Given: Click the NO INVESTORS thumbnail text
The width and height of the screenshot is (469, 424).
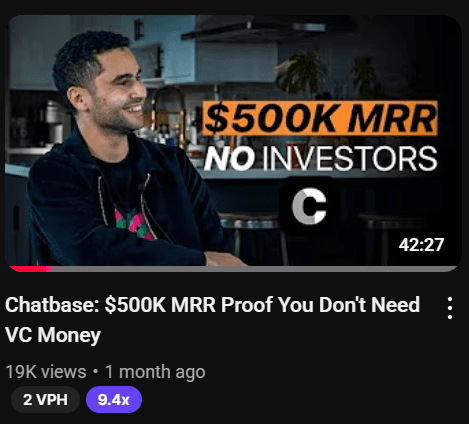Looking at the screenshot, I should [320, 159].
